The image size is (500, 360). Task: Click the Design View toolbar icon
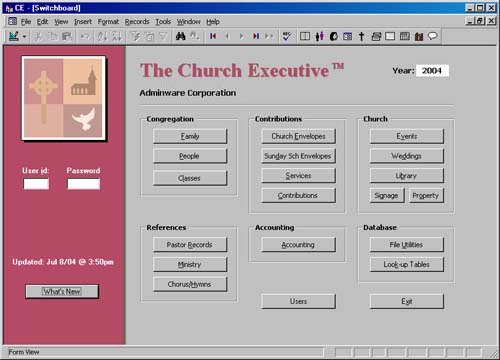(x=14, y=36)
